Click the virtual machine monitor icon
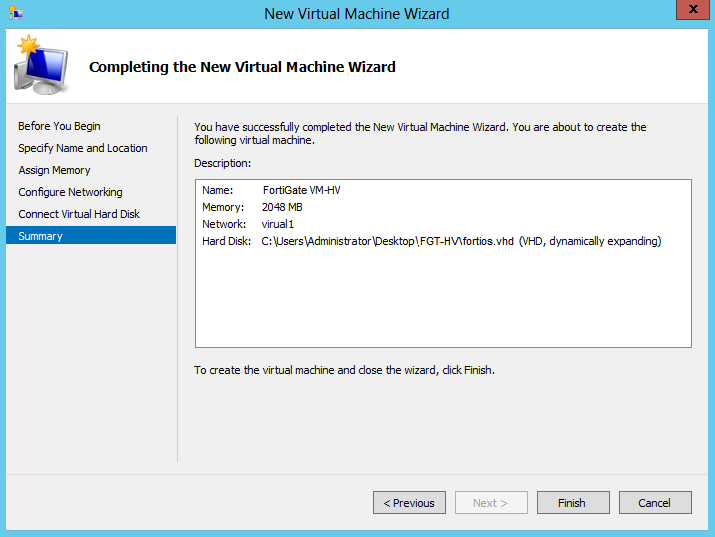The image size is (715, 537). 41,65
